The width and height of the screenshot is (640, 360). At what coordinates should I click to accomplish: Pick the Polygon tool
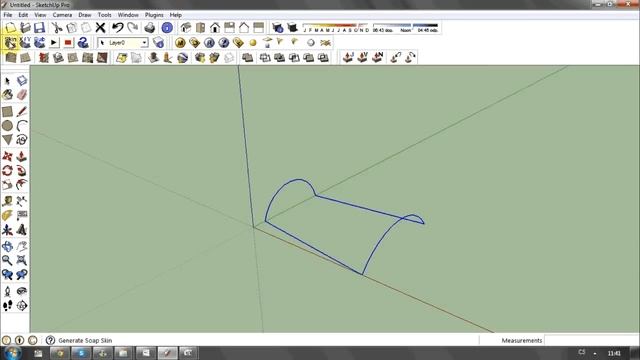7,140
